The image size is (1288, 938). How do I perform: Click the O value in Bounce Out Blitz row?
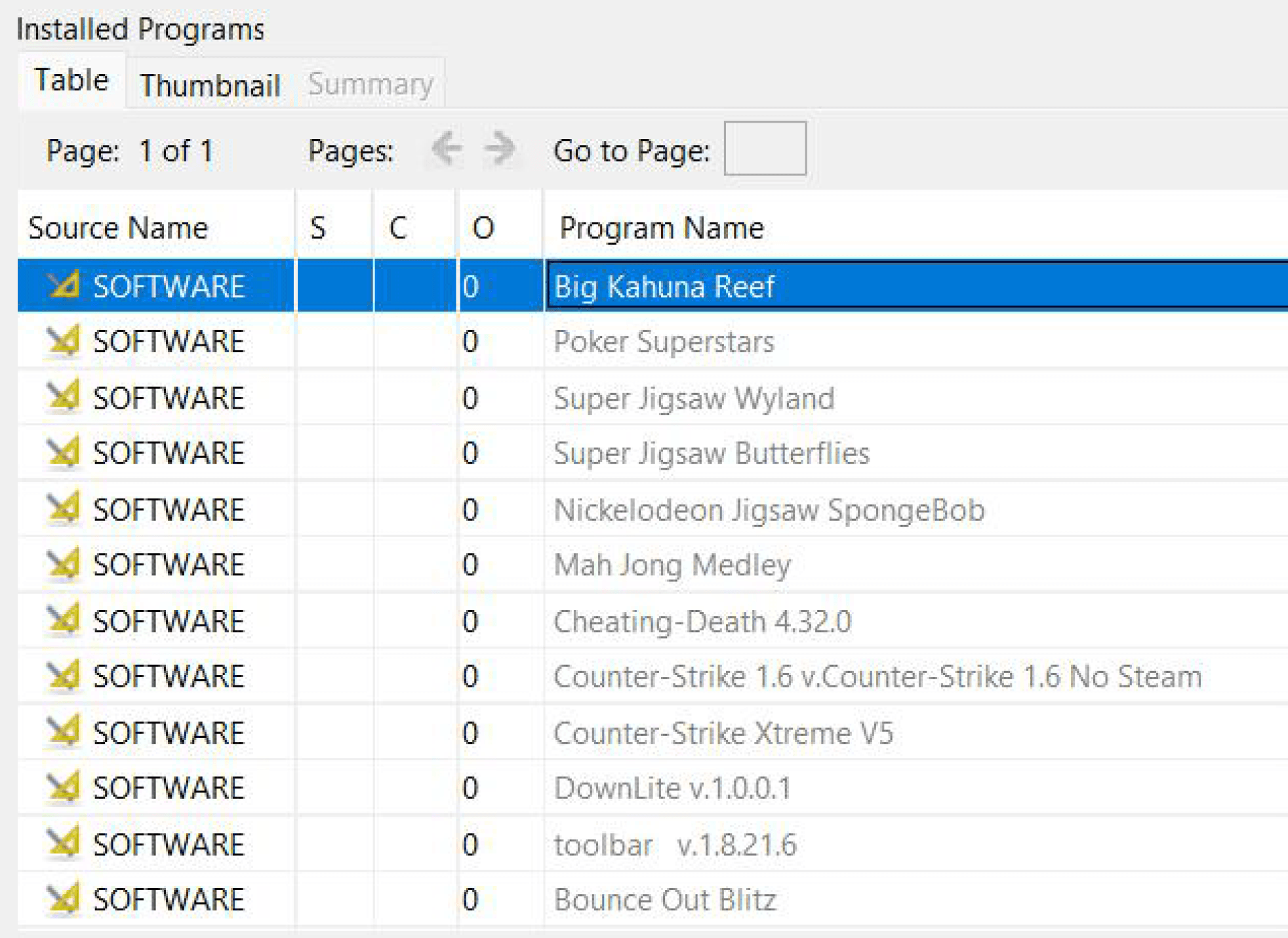click(470, 899)
